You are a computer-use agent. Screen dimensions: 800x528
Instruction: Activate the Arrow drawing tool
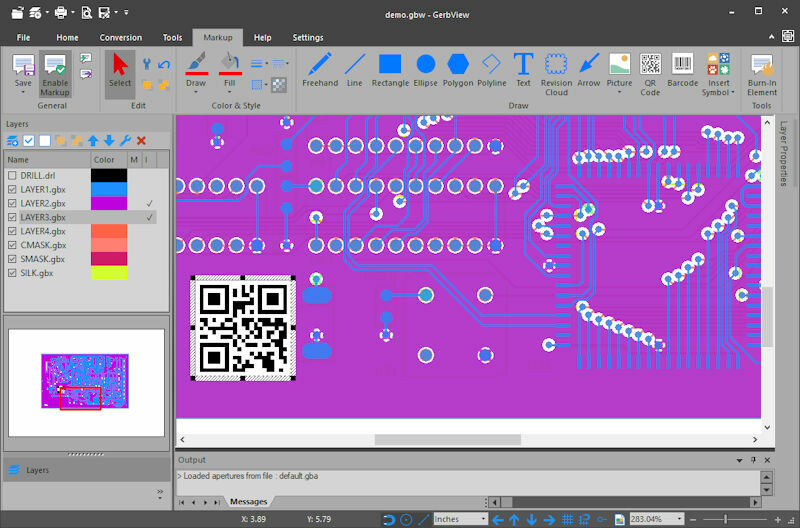point(588,70)
